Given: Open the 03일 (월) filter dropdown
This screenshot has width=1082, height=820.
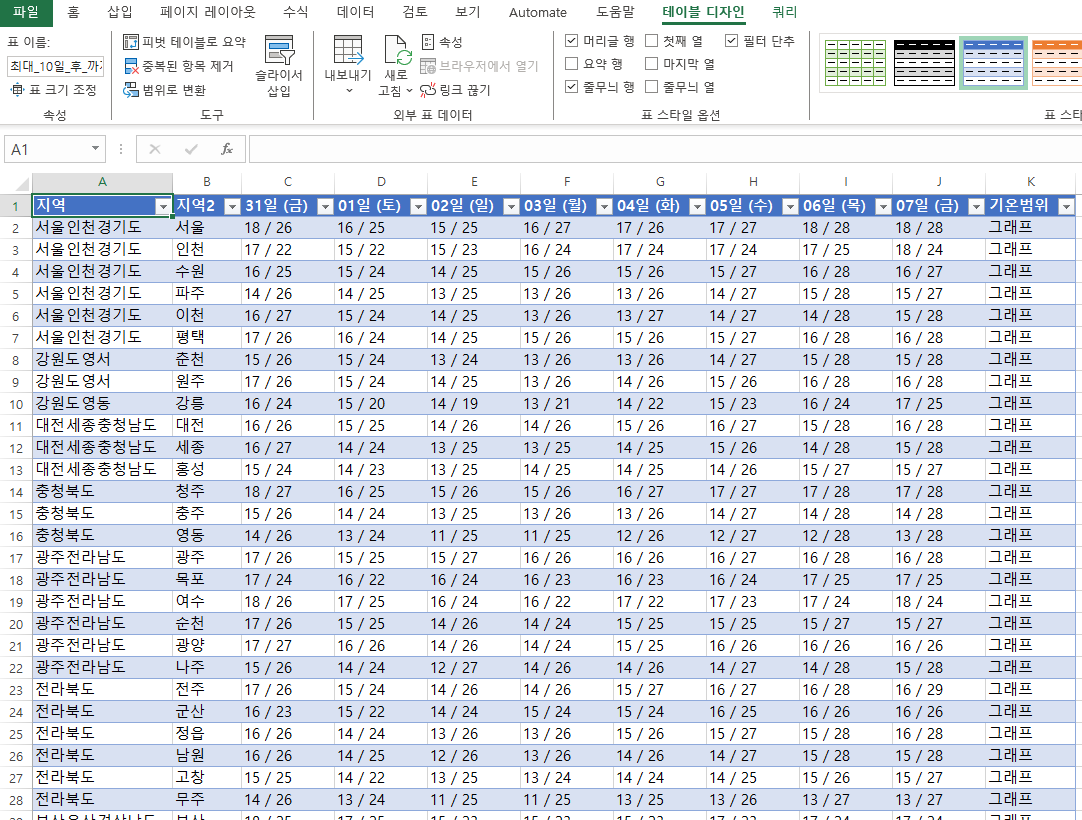Looking at the screenshot, I should pyautogui.click(x=604, y=206).
